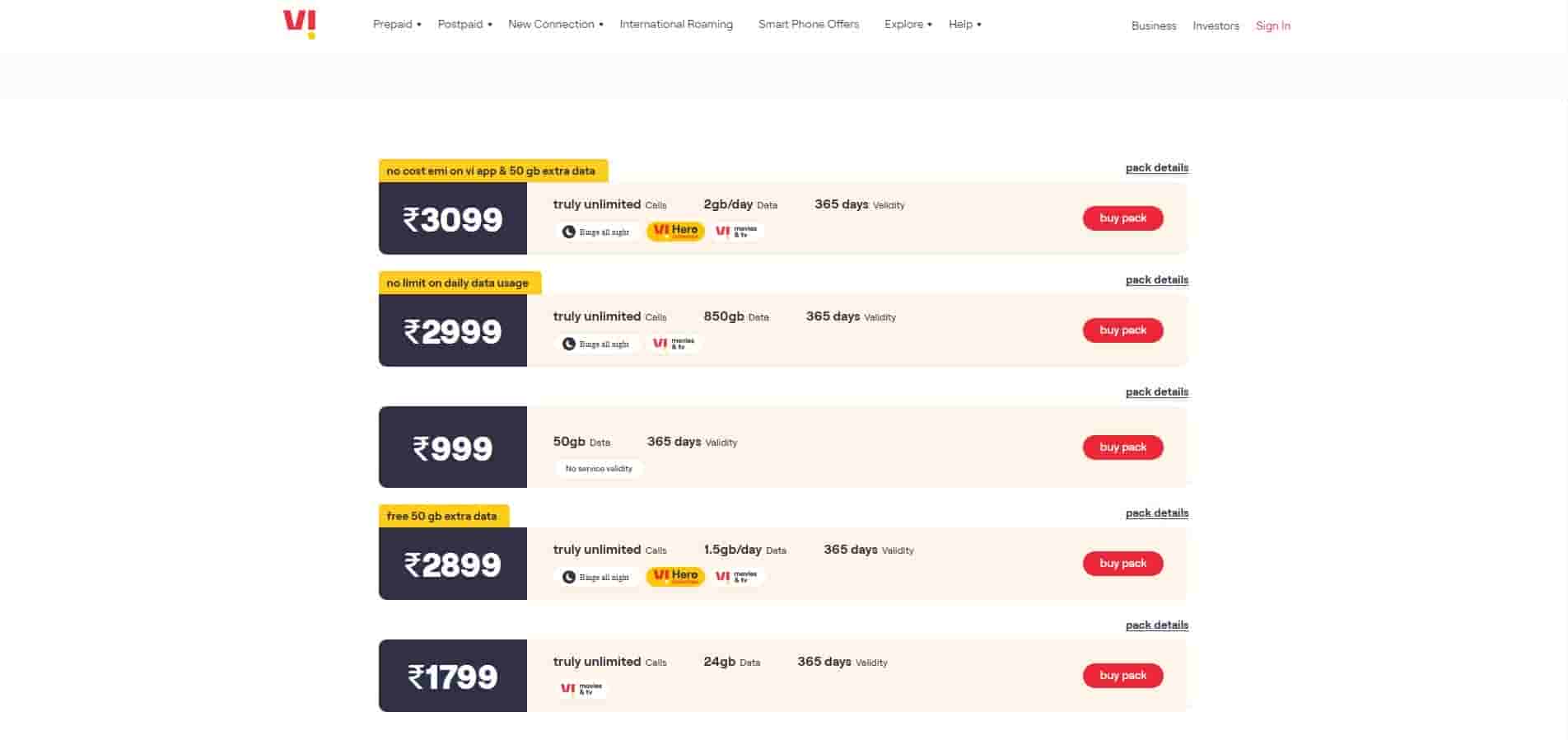The height and width of the screenshot is (740, 1568).
Task: Click Vi movies & tv badge on ₹3099 plan
Action: point(736,232)
